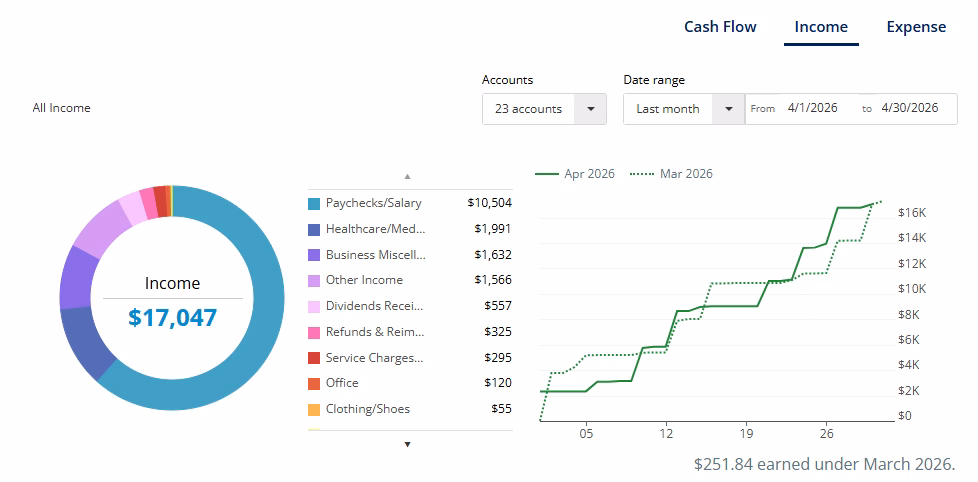Image resolution: width=978 pixels, height=482 pixels.
Task: Click the to date field 4/30/2026
Action: point(909,108)
